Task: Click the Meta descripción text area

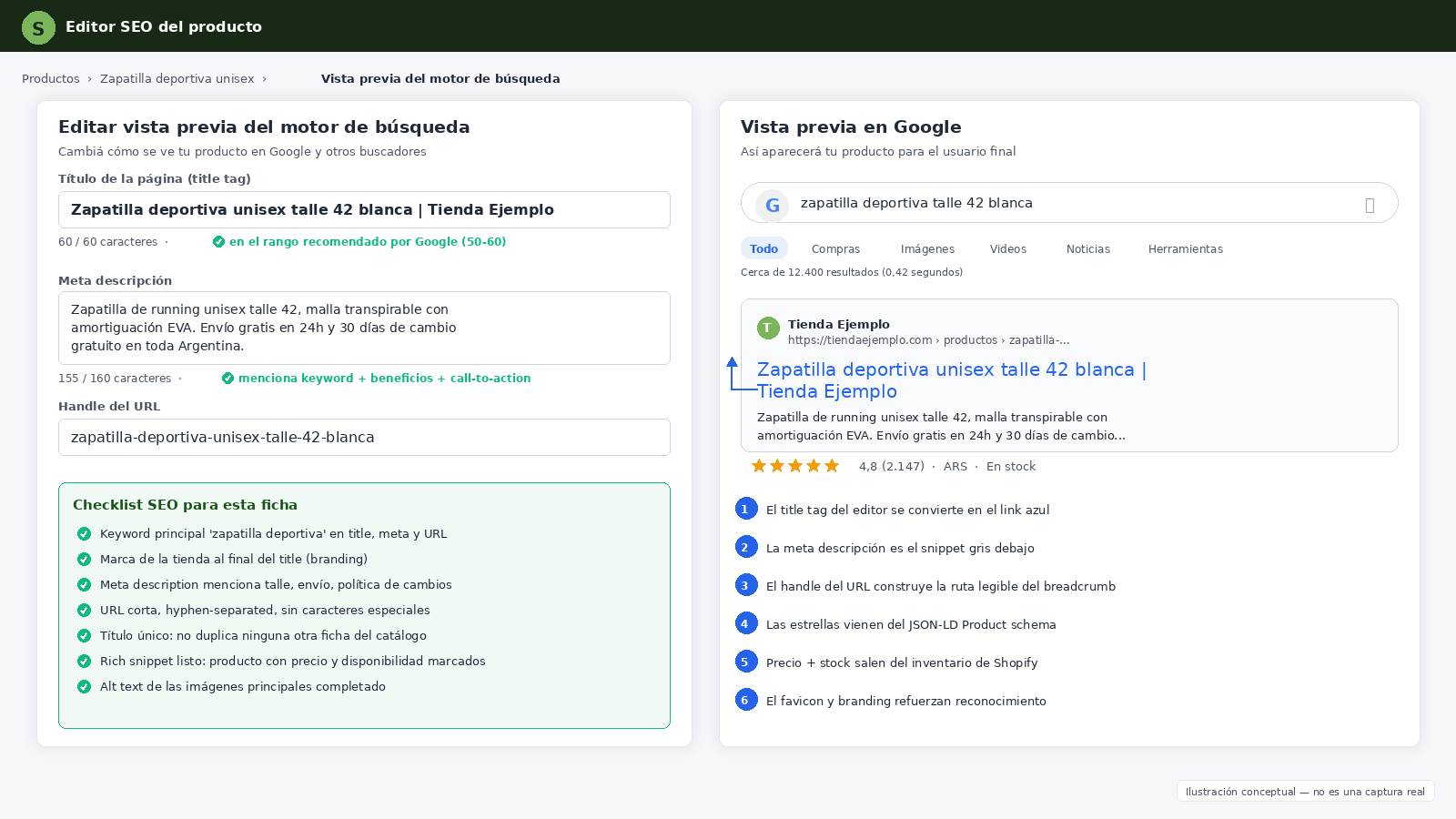Action: [x=364, y=328]
